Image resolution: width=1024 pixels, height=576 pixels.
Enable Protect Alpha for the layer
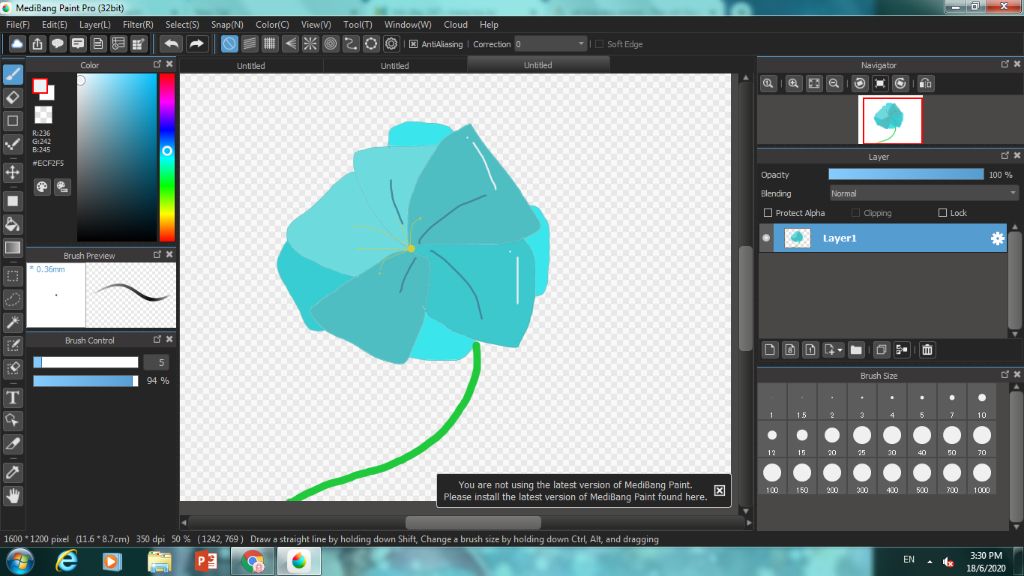[768, 213]
